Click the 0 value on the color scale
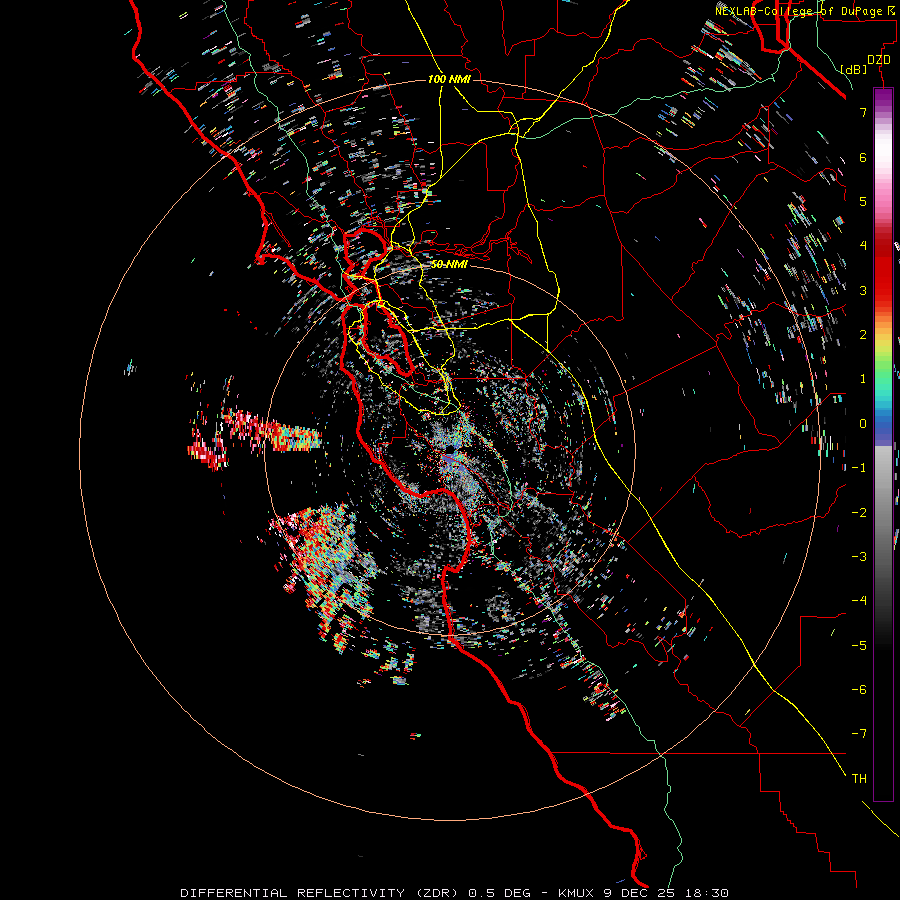The height and width of the screenshot is (900, 900). pyautogui.click(x=863, y=424)
